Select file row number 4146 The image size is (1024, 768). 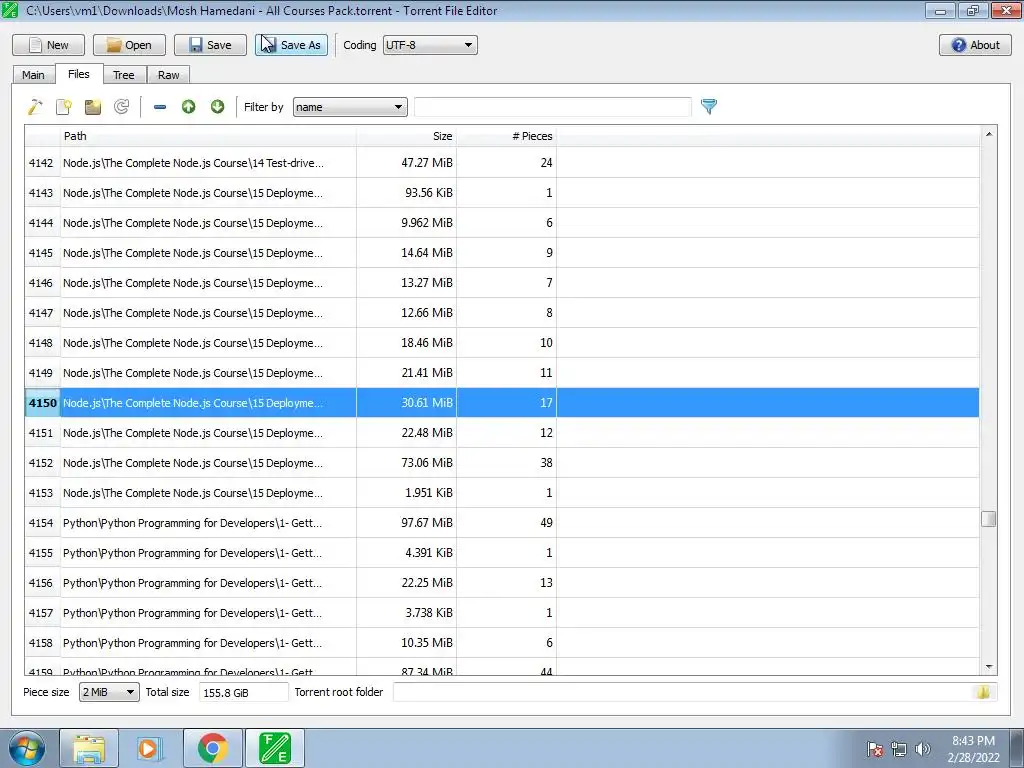40,283
